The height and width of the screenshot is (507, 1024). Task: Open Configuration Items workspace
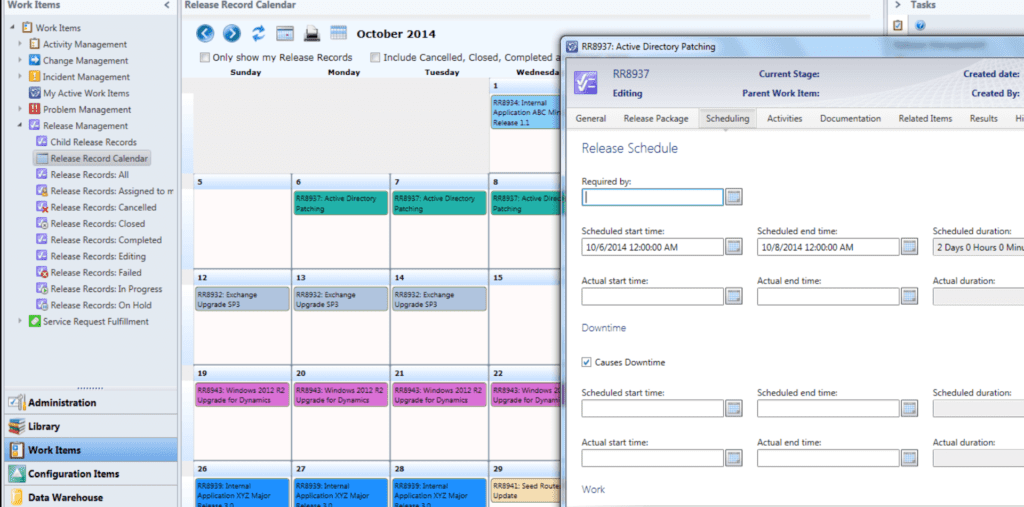[90, 474]
